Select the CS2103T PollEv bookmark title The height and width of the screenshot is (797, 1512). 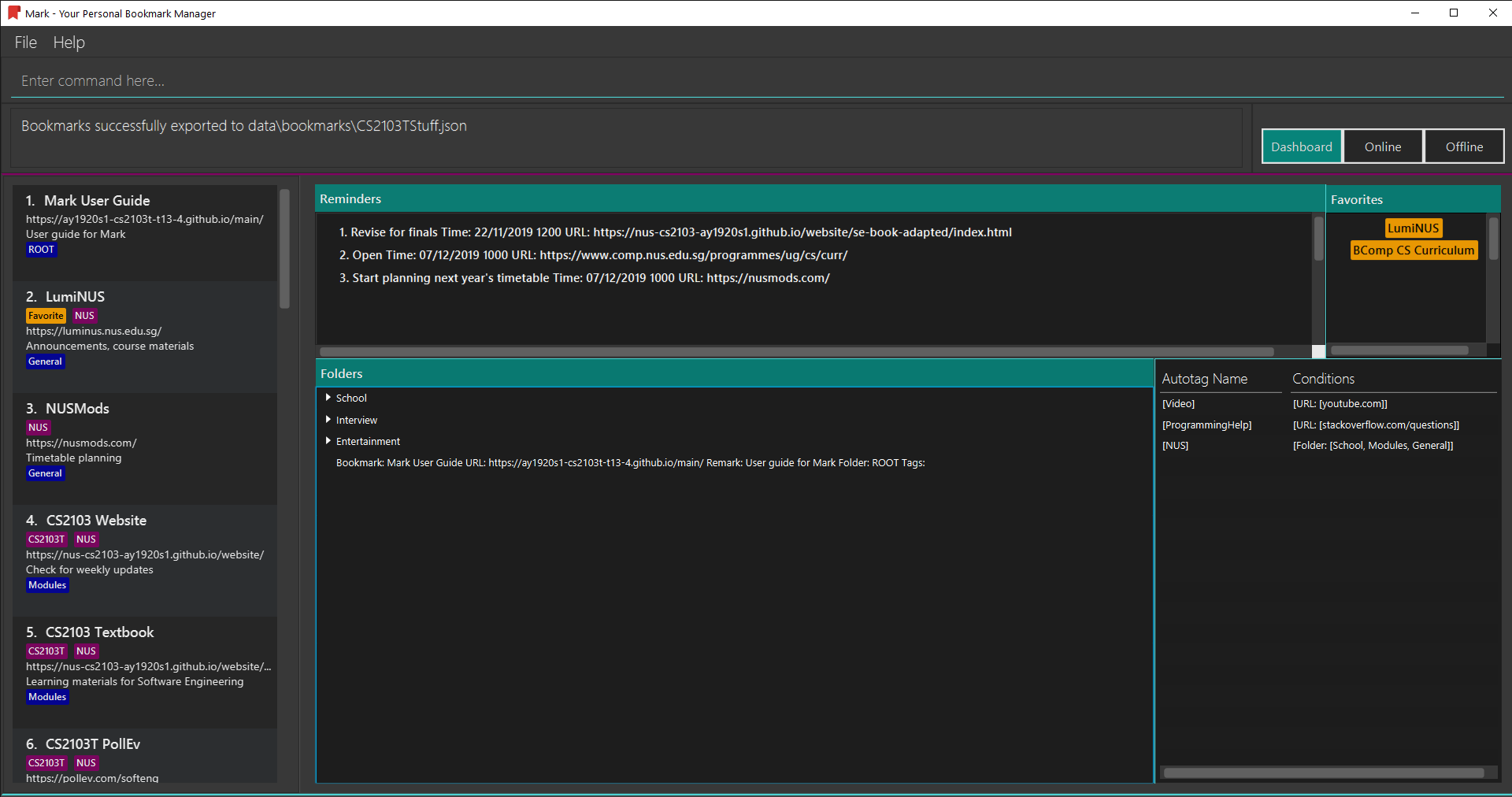point(93,744)
